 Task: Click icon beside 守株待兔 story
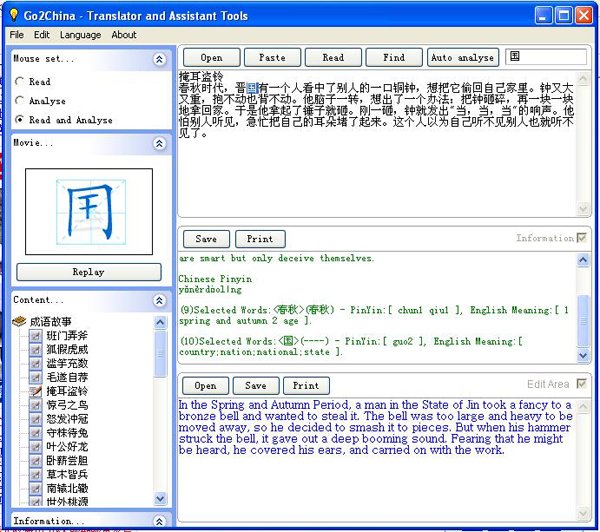pos(35,433)
